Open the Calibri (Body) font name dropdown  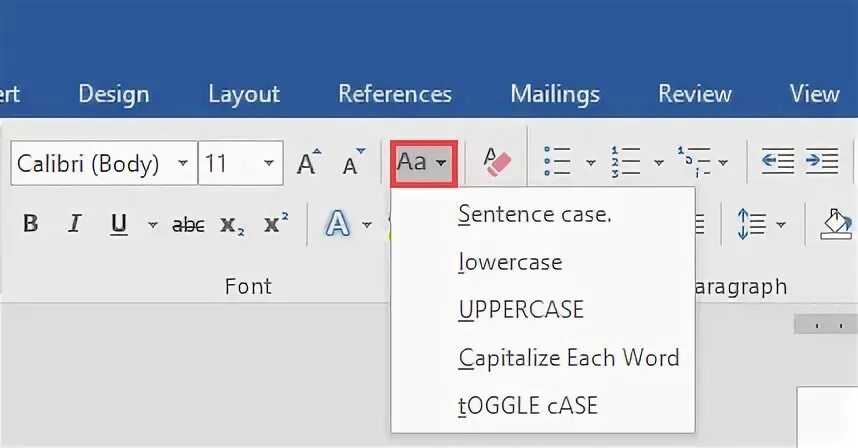point(182,163)
